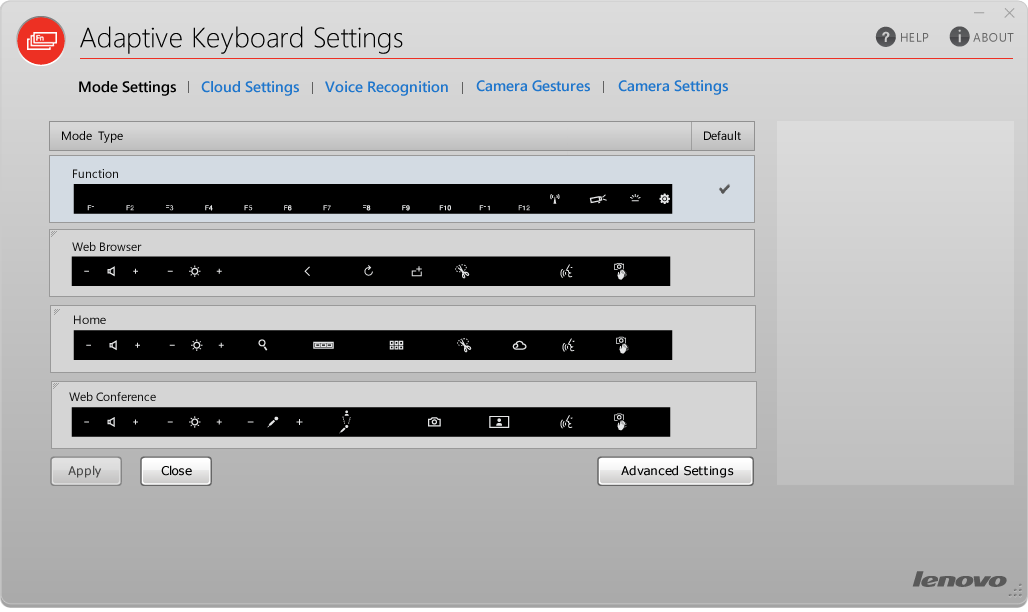Click the Mode Type column header
1028x612 pixels.
(370, 136)
